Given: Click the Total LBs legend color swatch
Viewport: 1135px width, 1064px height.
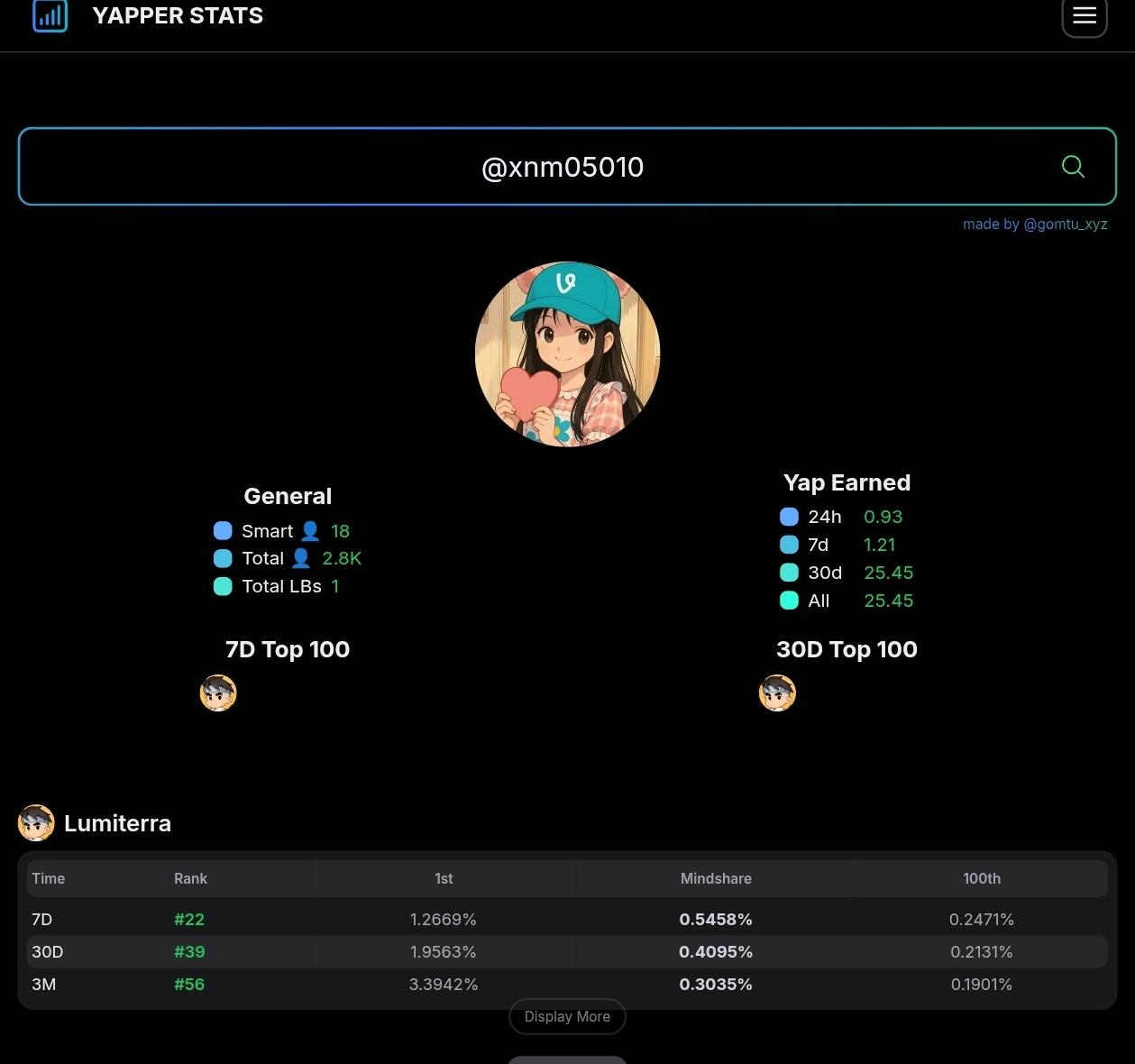Looking at the screenshot, I should (223, 587).
